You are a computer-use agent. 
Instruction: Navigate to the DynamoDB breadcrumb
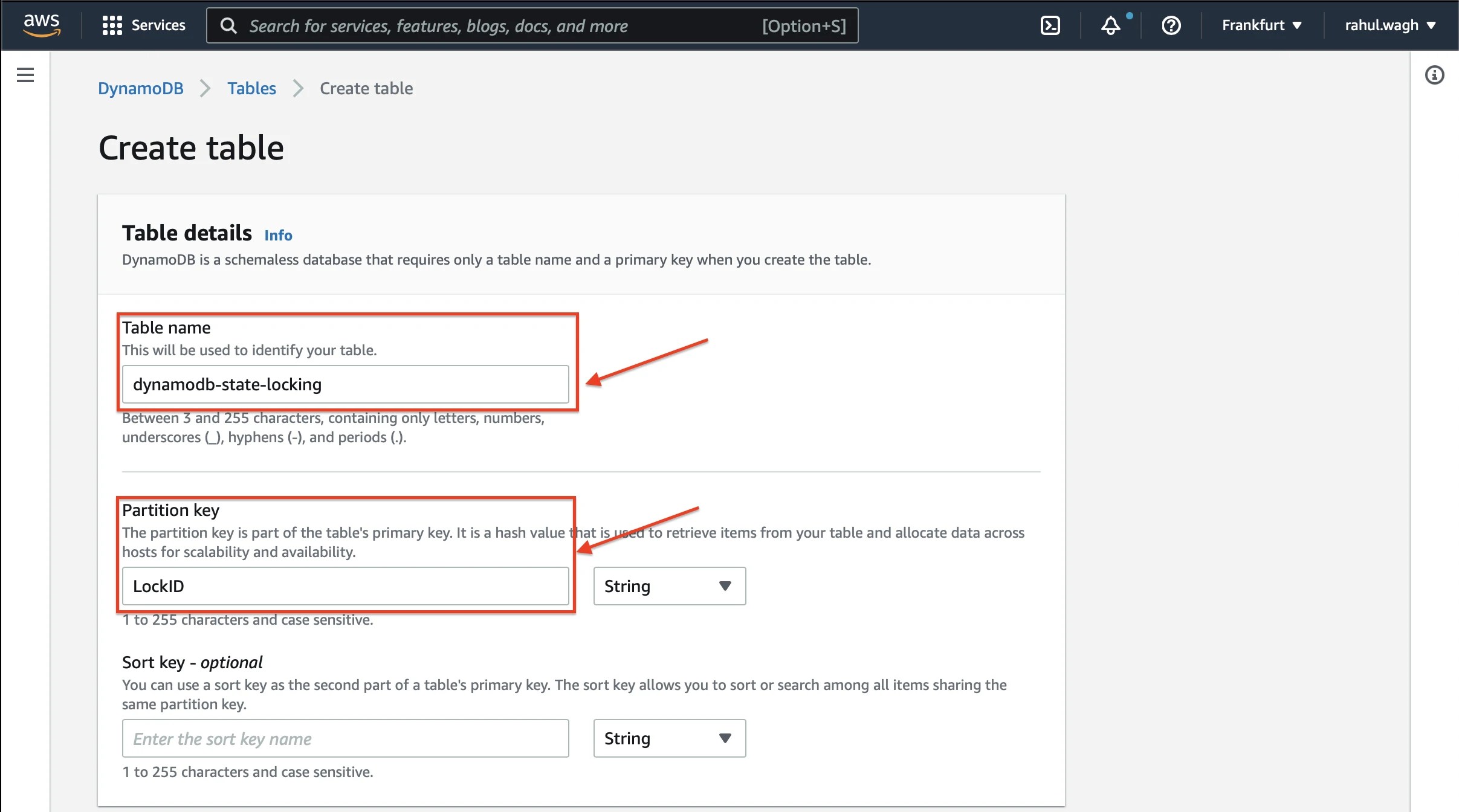tap(140, 88)
